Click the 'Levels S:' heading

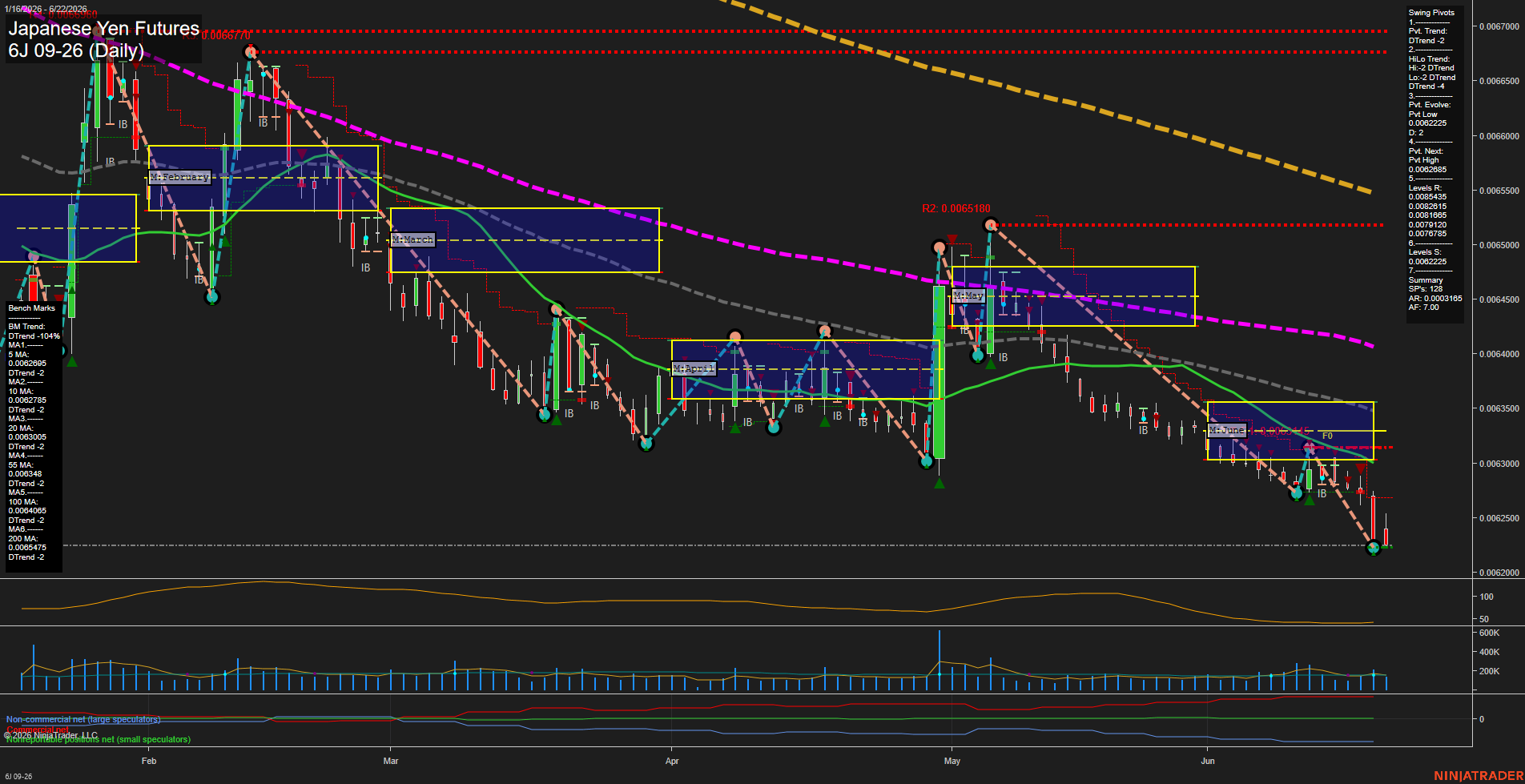tap(1425, 252)
